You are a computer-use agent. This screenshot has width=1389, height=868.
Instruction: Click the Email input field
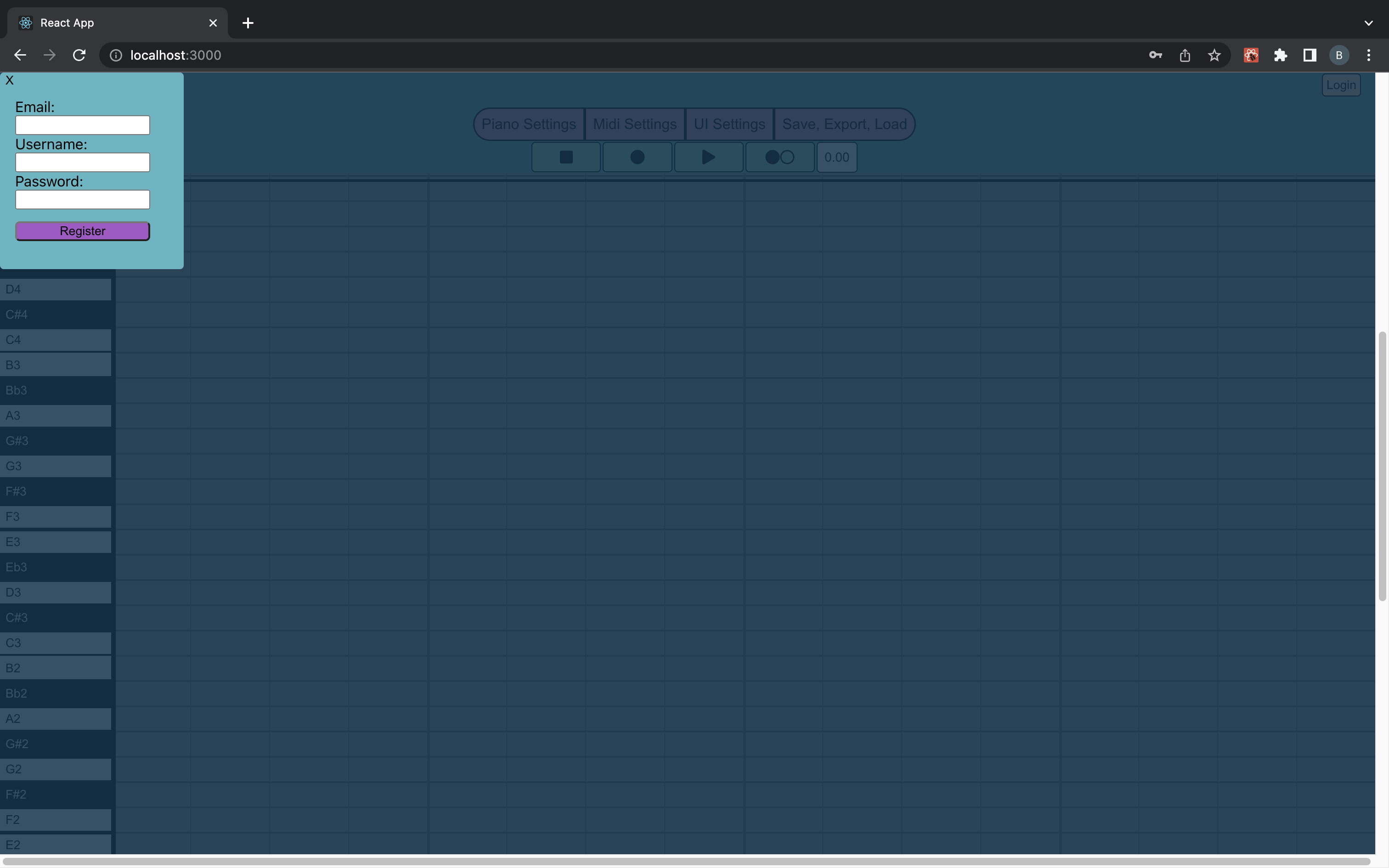[82, 124]
